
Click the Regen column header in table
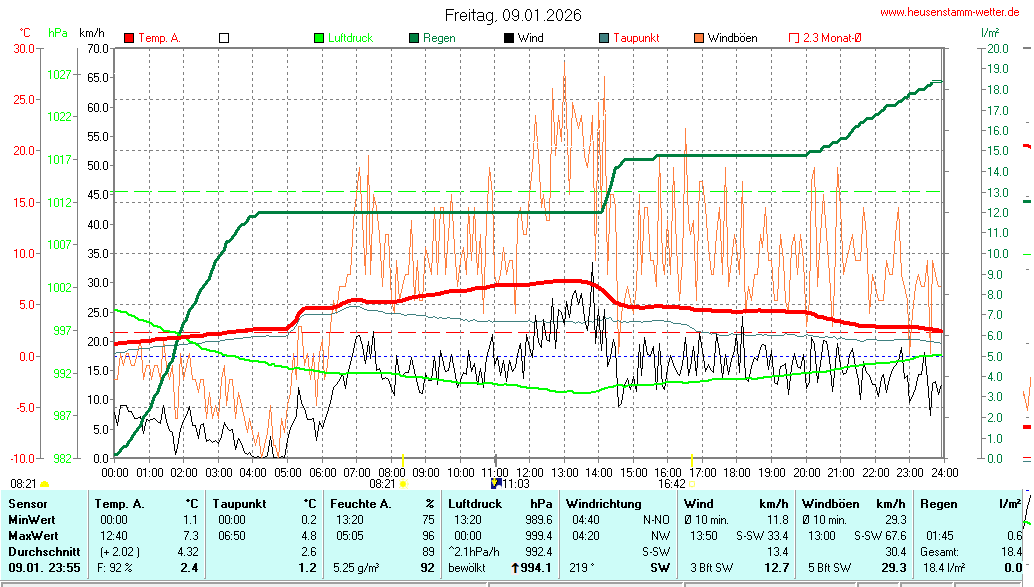pos(938,504)
